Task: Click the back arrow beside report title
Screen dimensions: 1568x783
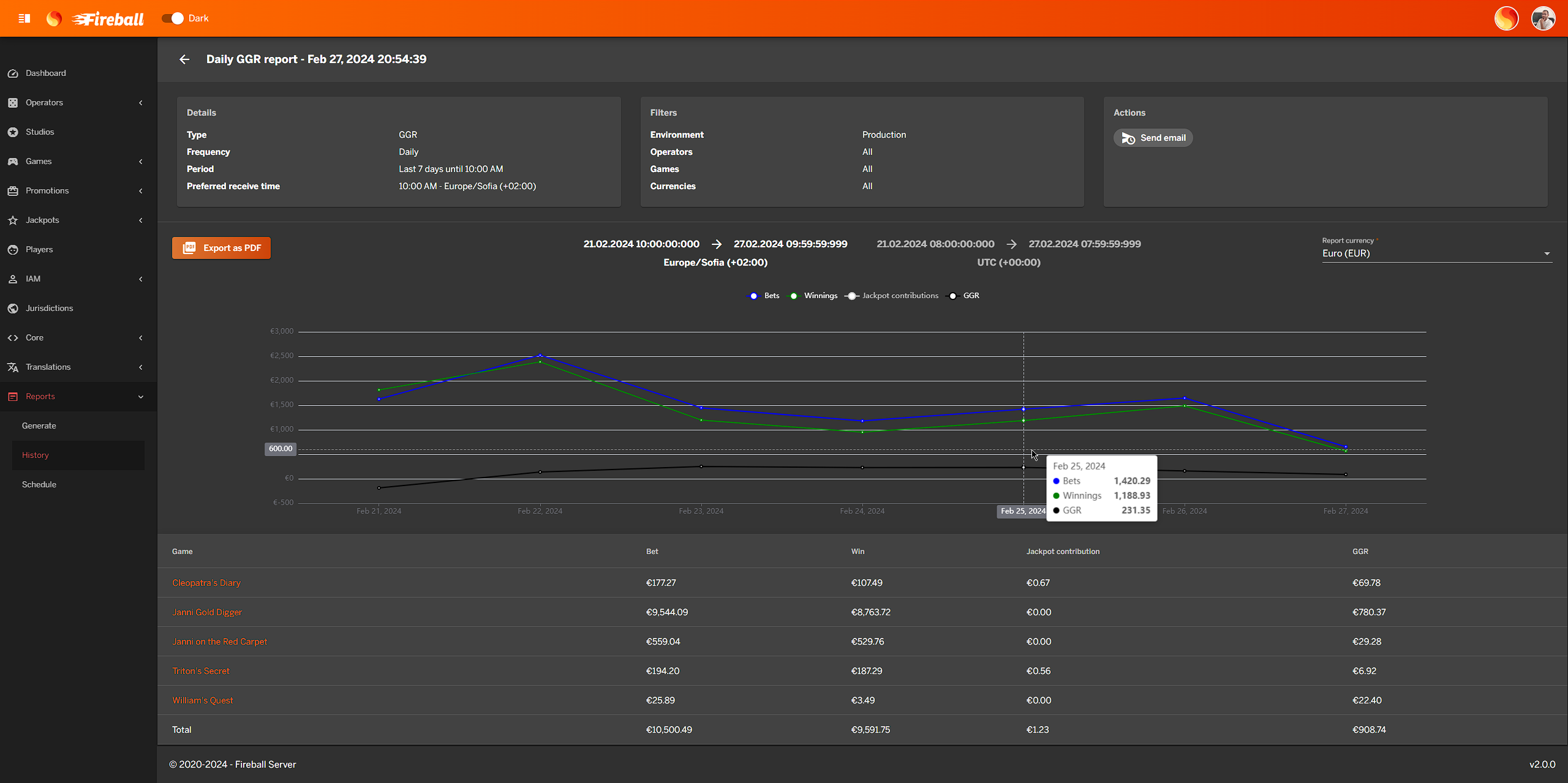Action: point(184,59)
